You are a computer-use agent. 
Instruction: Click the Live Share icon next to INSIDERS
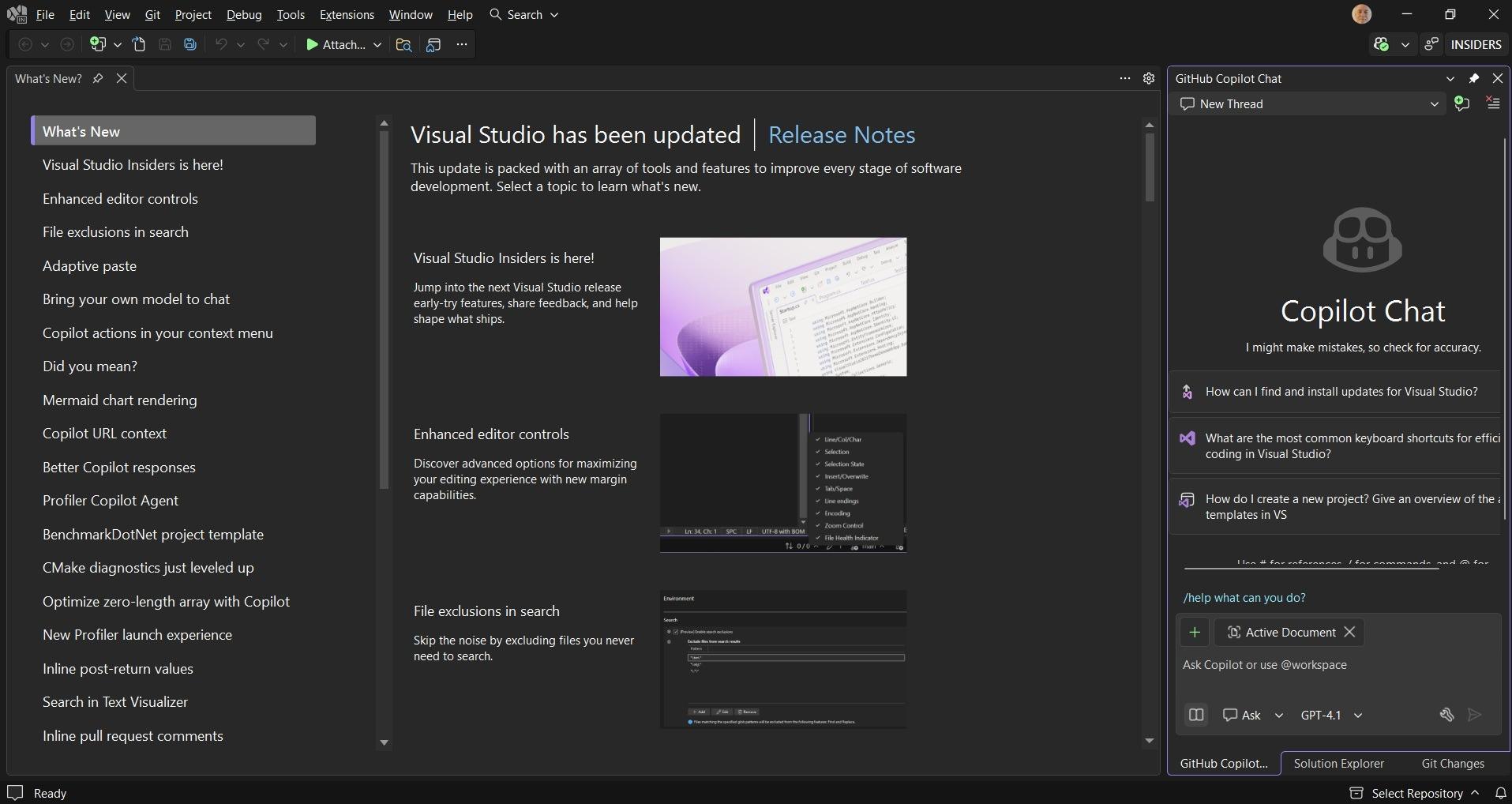1431,44
